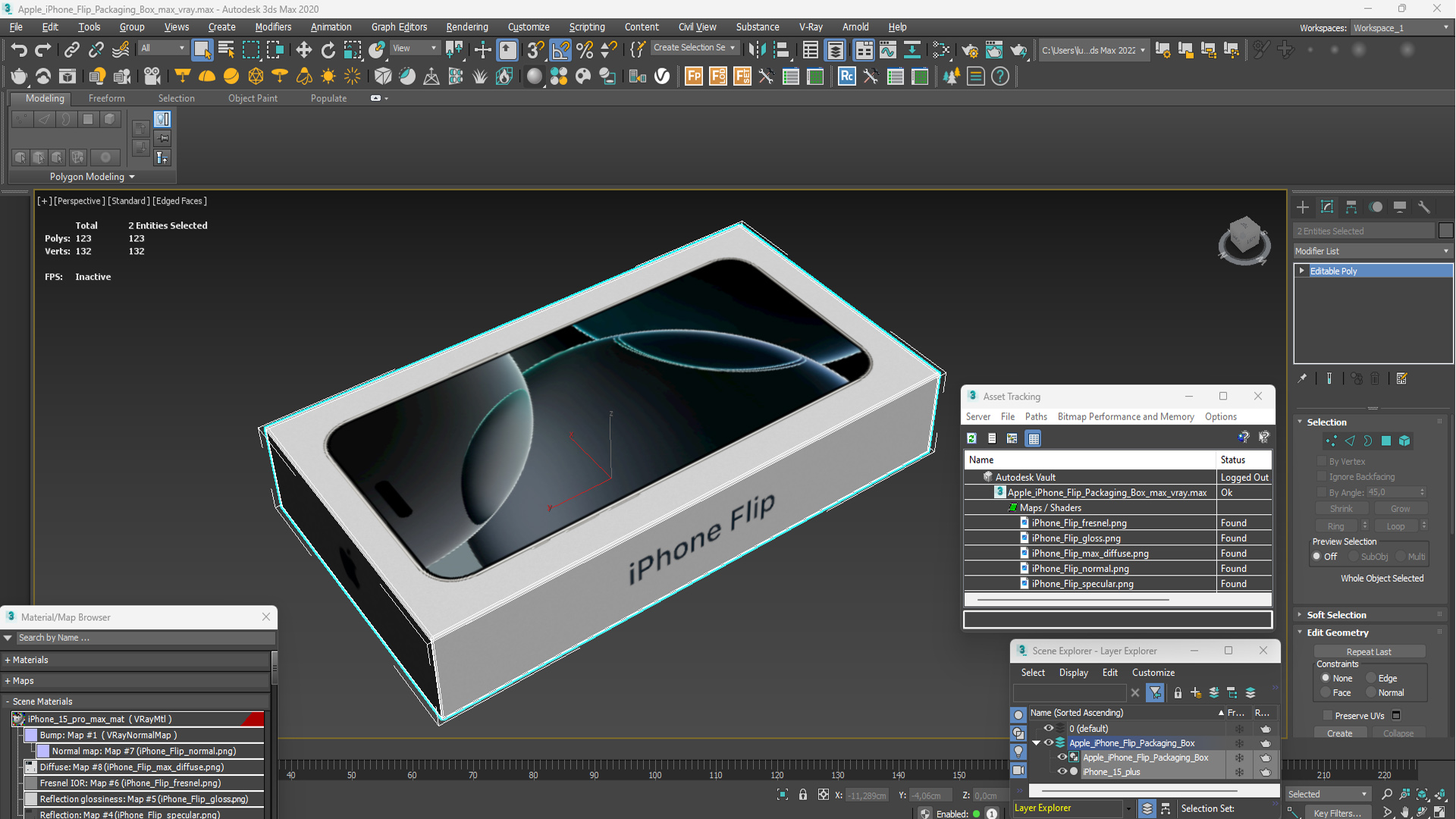Open the selection filter All dropdown

[x=162, y=49]
